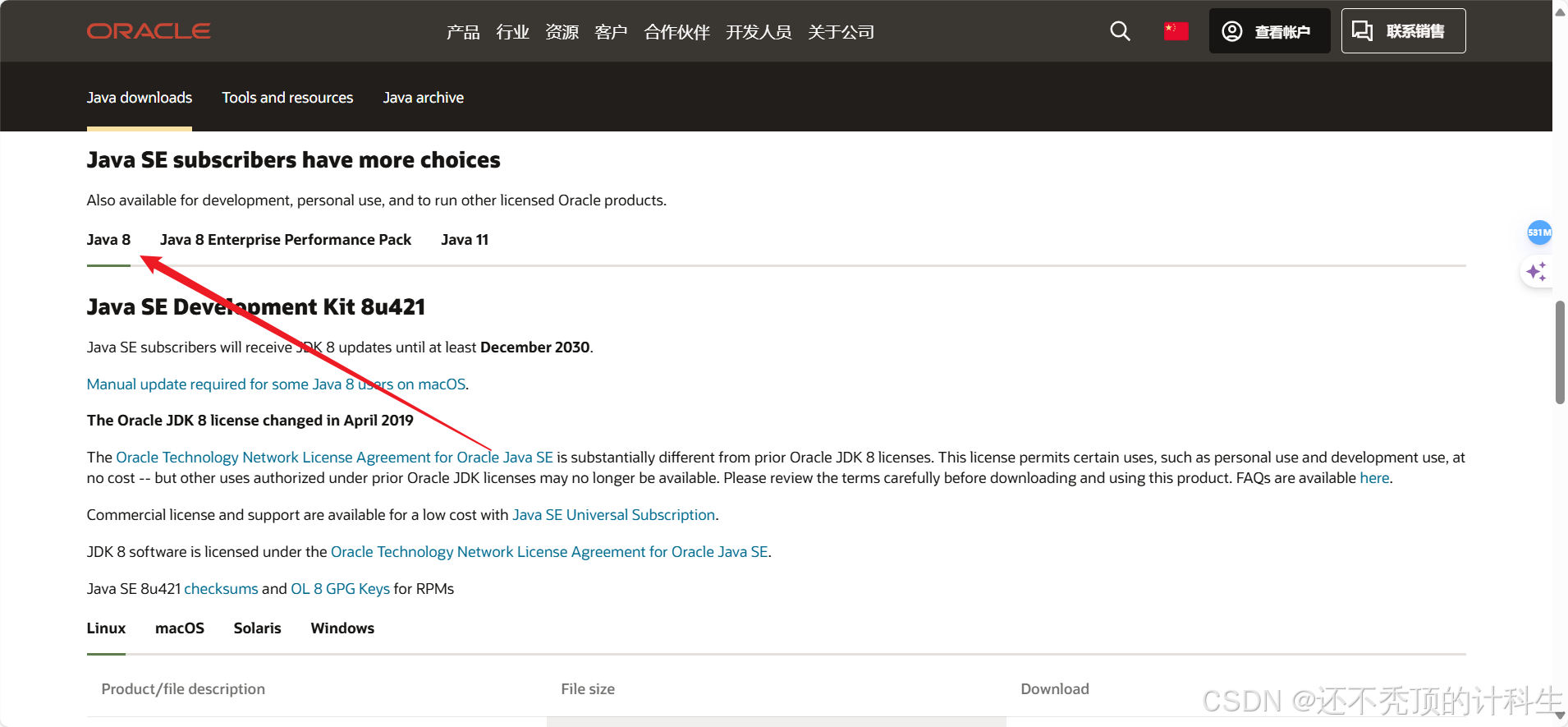Viewport: 1568px width, 727px height.
Task: Click the scrollbar up arrow
Action: tap(1560, 11)
